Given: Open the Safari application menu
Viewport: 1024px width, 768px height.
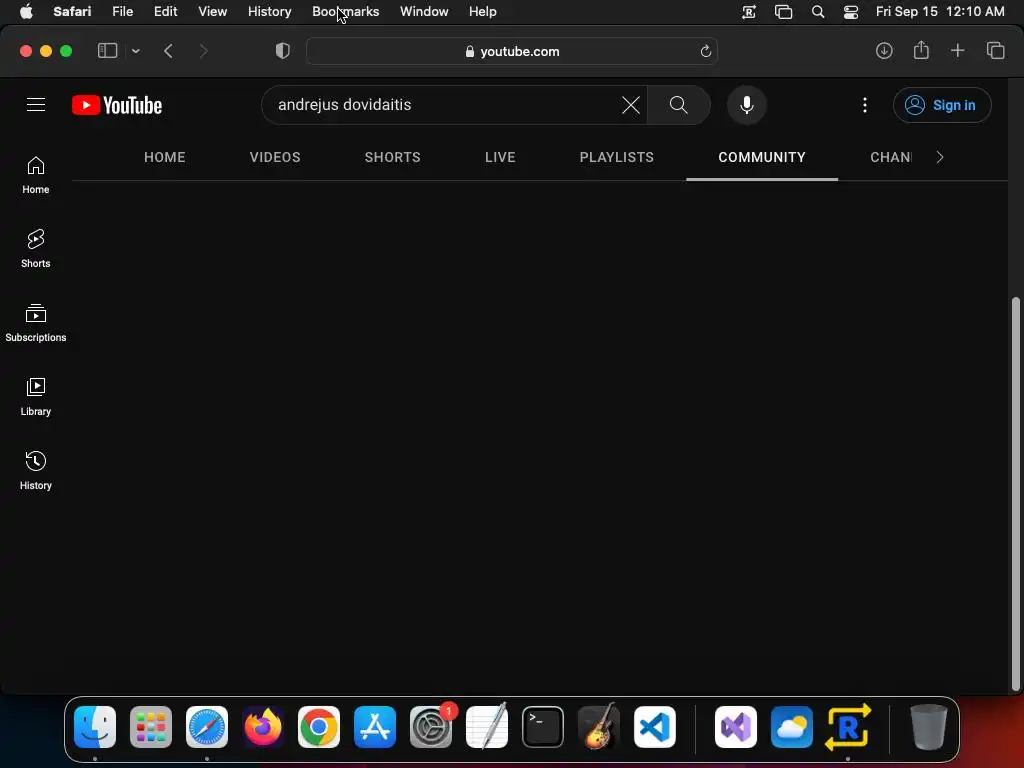Looking at the screenshot, I should click(72, 12).
